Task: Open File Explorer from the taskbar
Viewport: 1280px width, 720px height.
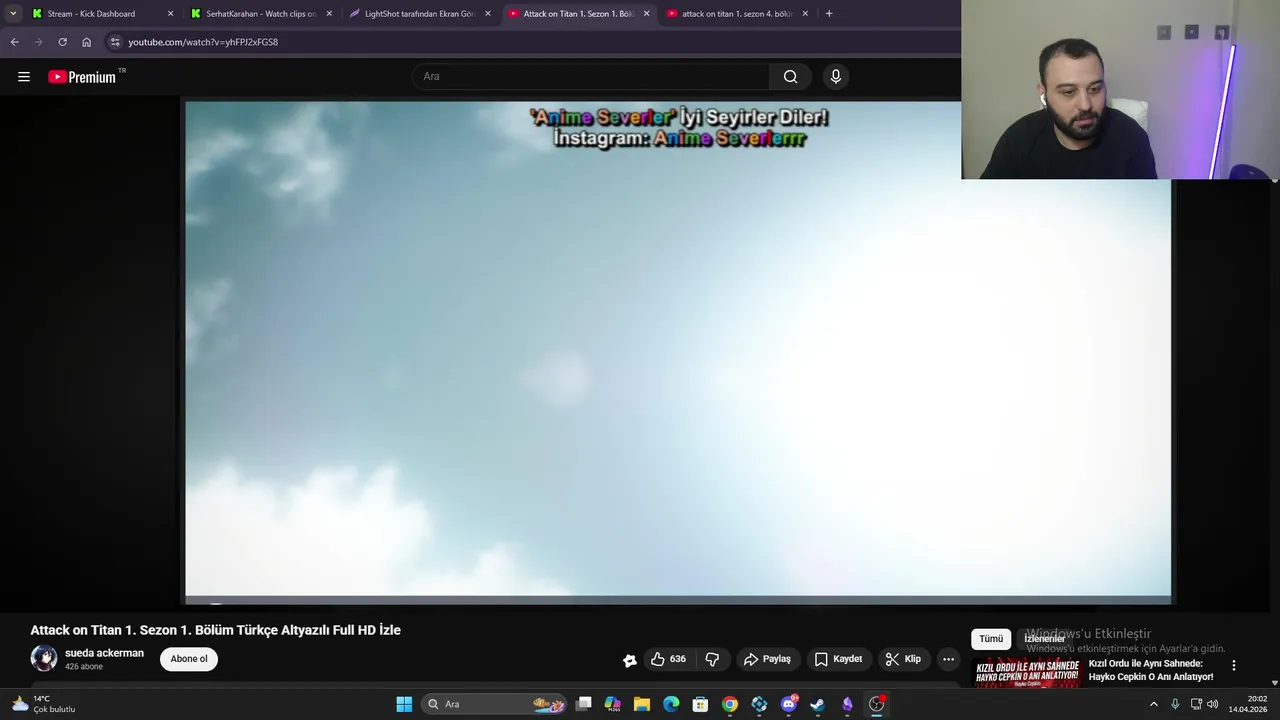Action: [642, 704]
